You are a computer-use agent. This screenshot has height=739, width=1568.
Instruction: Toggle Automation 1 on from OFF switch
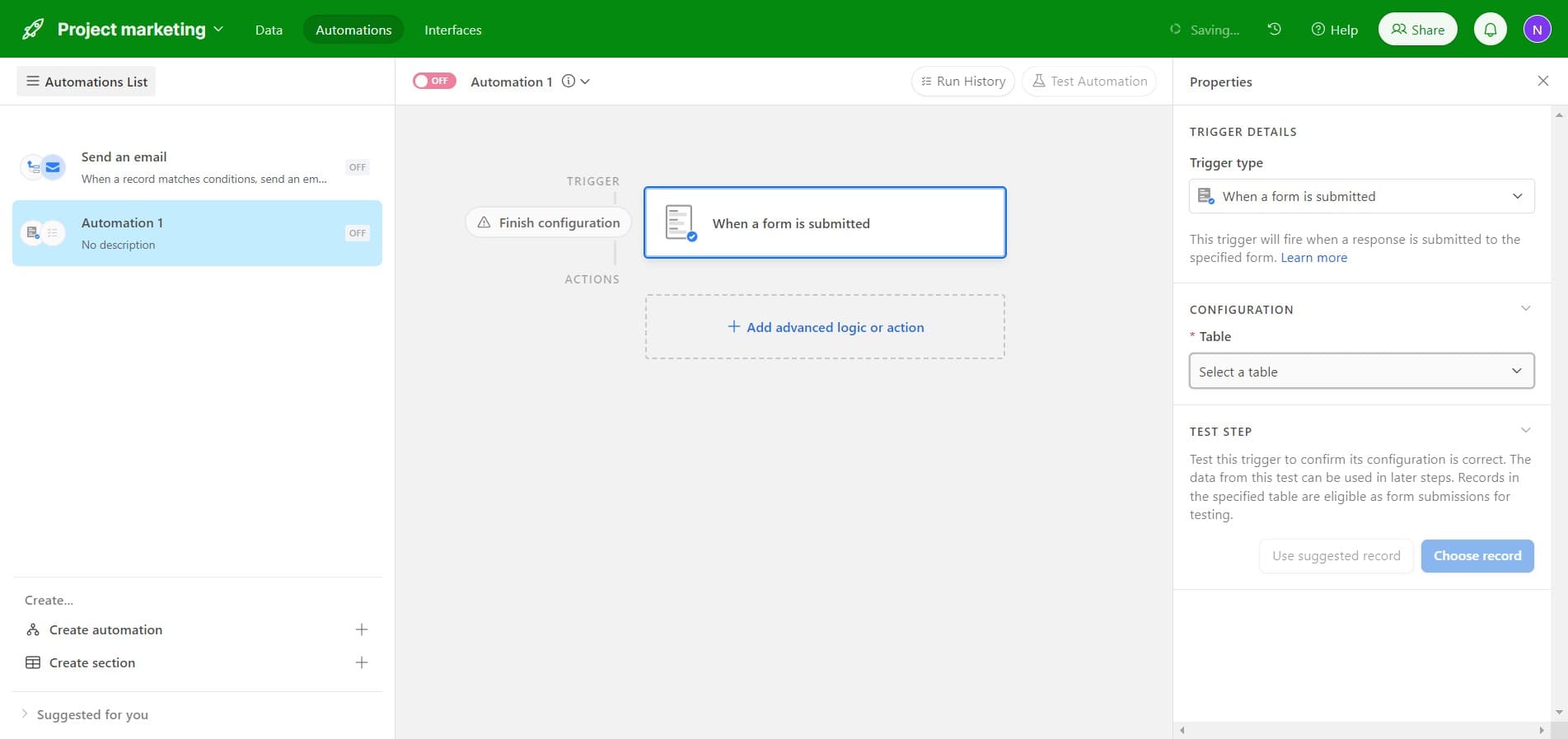click(434, 81)
